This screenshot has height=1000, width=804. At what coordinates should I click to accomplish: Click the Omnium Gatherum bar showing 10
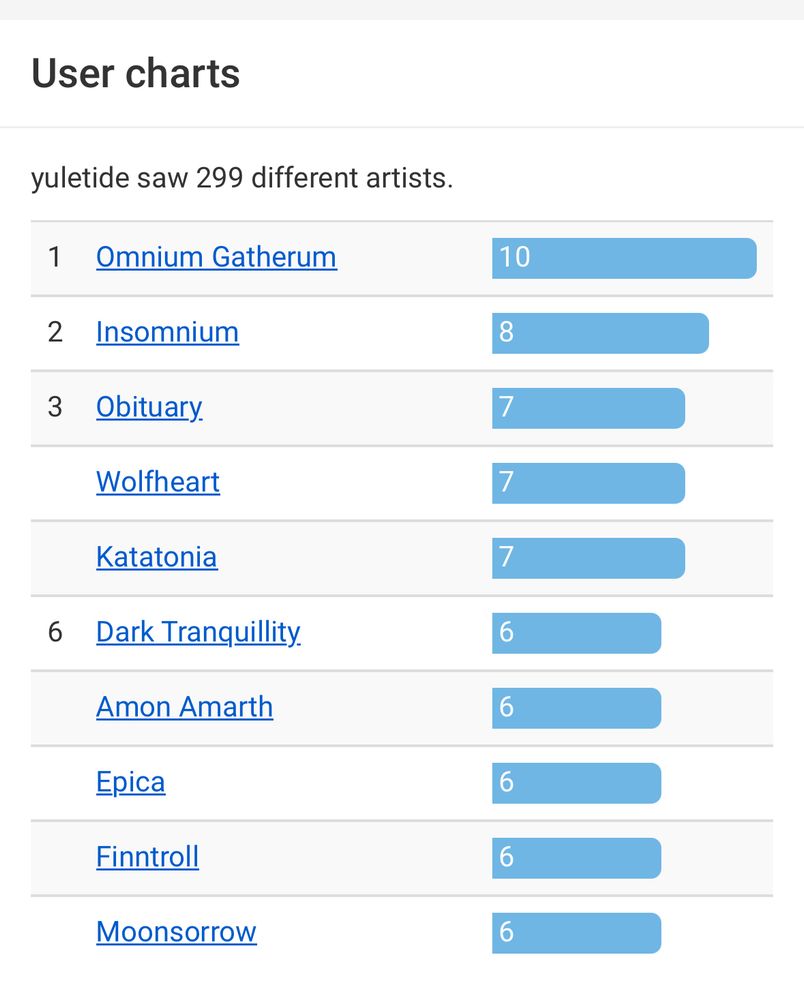[x=624, y=258]
